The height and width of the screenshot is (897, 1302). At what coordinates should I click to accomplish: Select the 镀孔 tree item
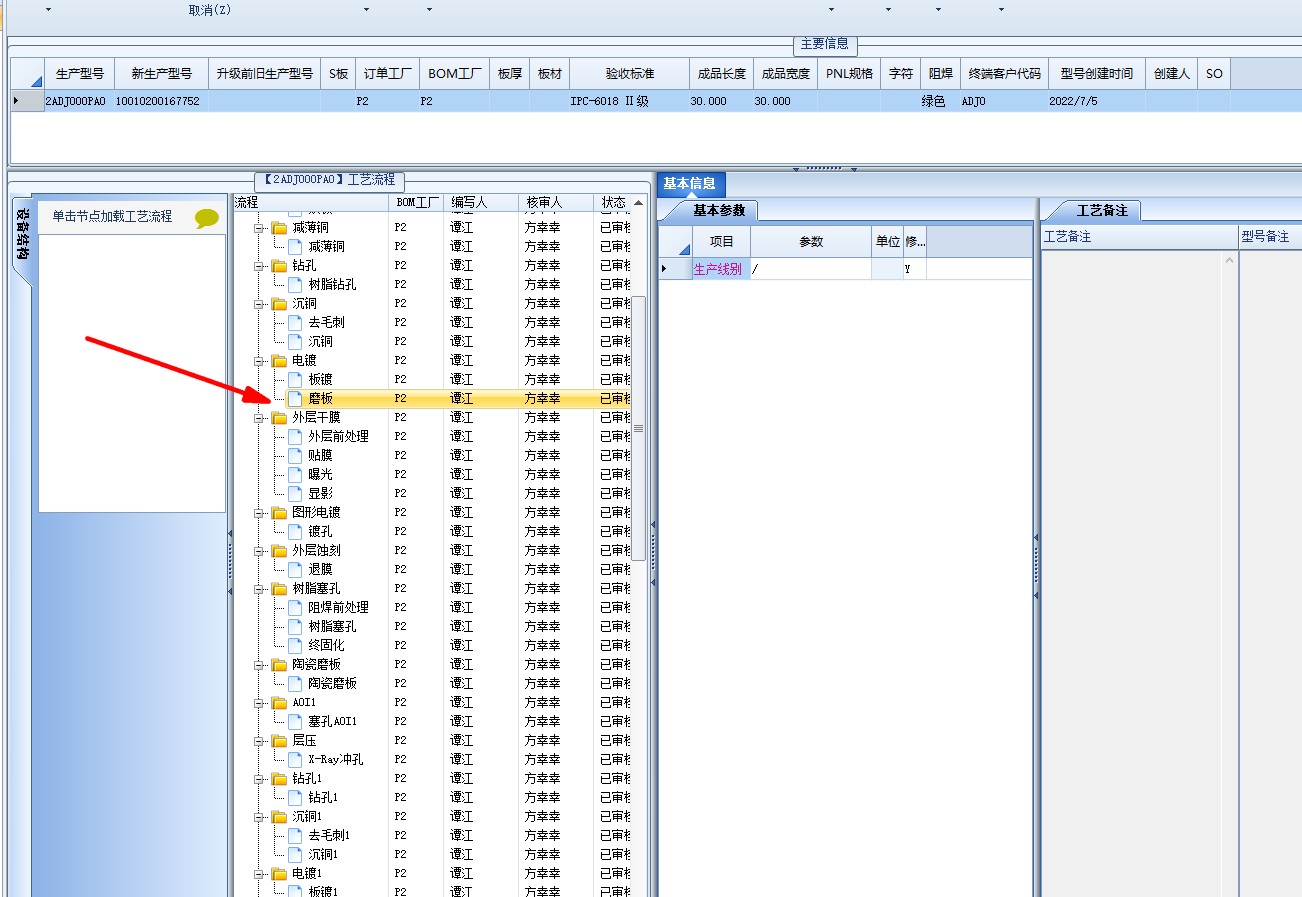click(x=320, y=532)
